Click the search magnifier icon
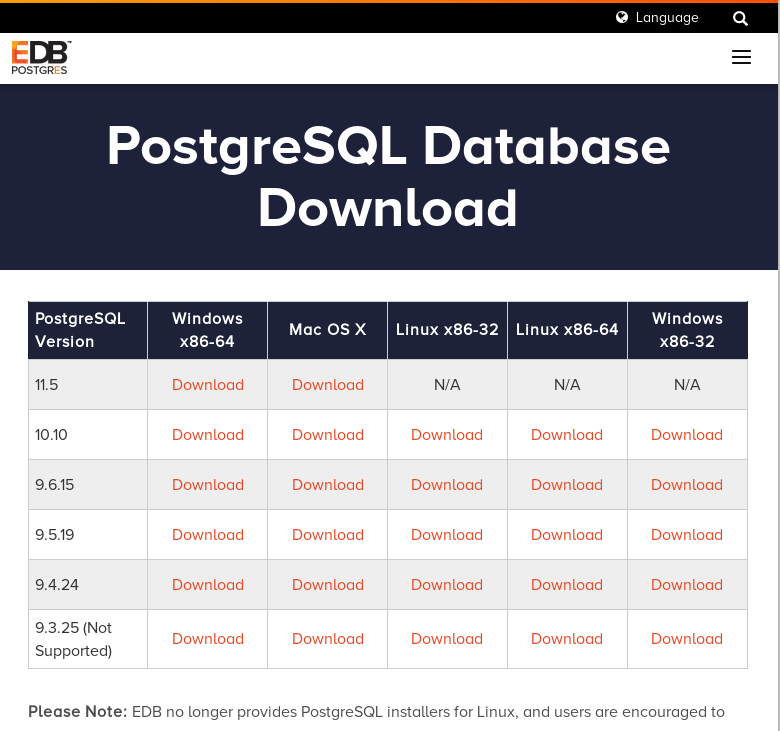The height and width of the screenshot is (731, 780). 740,18
